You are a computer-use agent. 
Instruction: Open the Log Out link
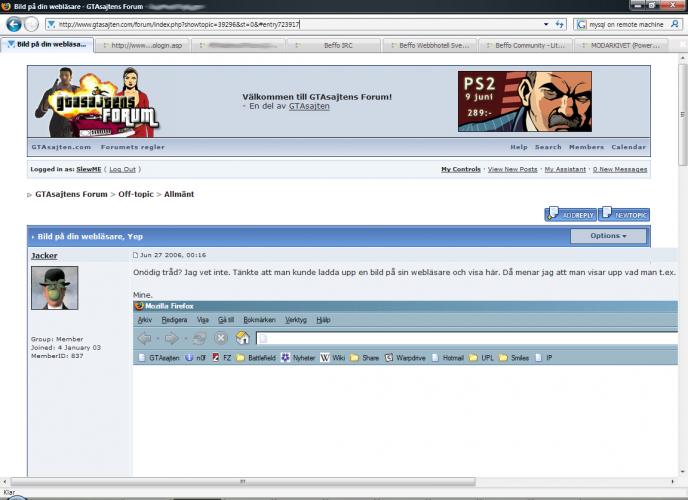tap(122, 170)
